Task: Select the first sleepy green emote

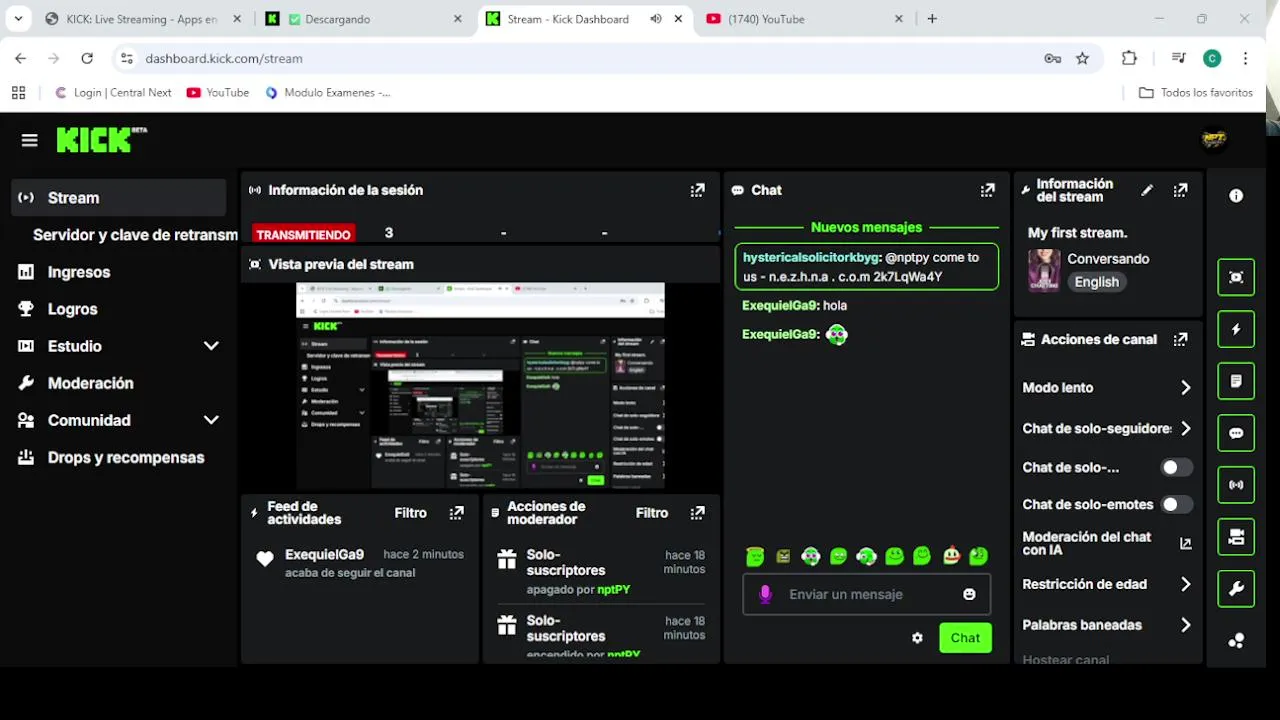Action: click(755, 556)
